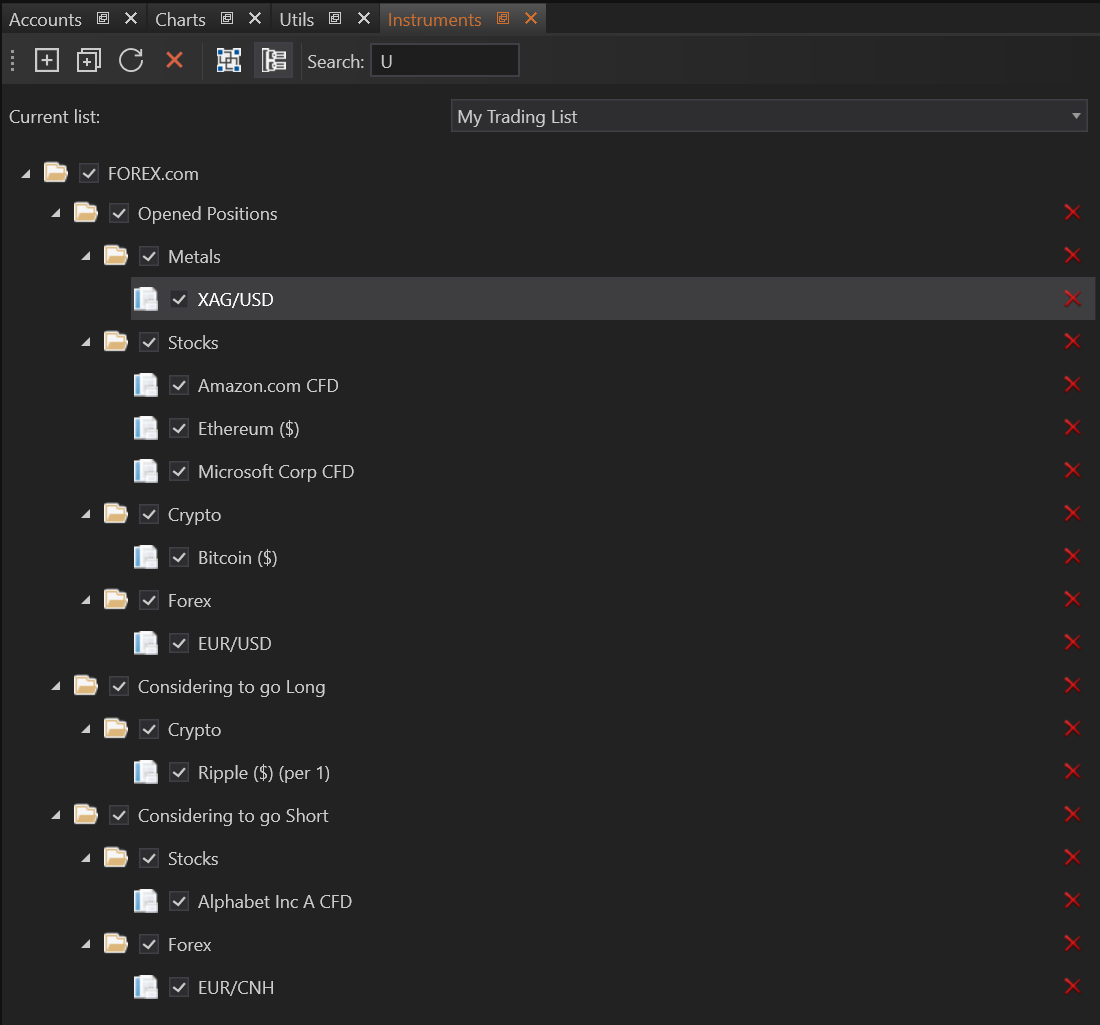Select the Microsoft Corp CFD item
Screen dimensions: 1100x1025
pos(276,472)
